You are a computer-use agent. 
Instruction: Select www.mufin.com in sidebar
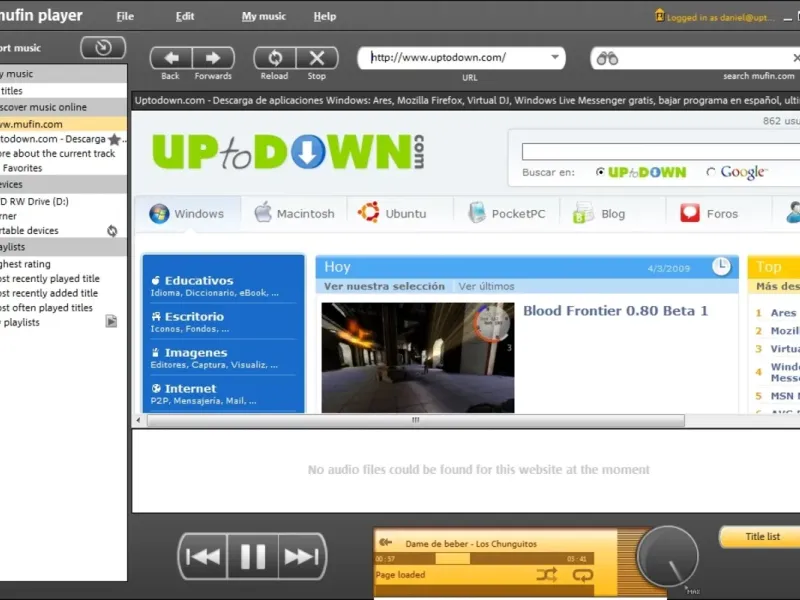[63, 124]
